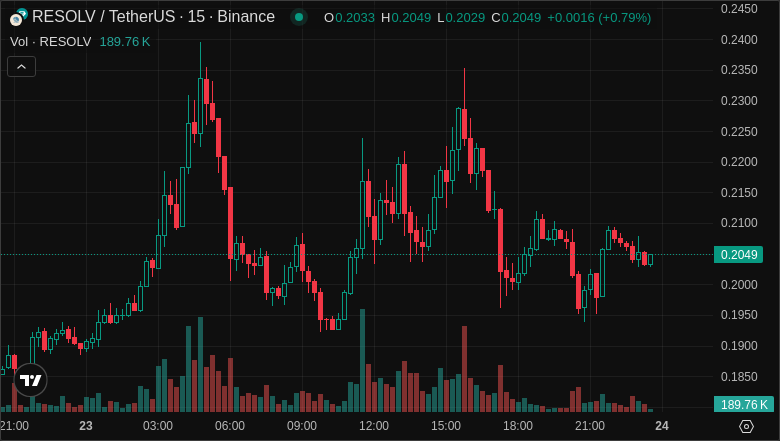Open the TradingView logo button
Screen dimensions: 780x441
(30, 380)
